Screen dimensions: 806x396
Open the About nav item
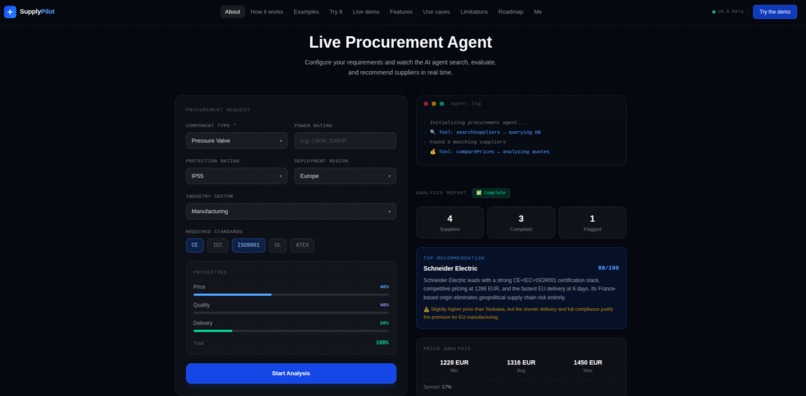pos(232,12)
